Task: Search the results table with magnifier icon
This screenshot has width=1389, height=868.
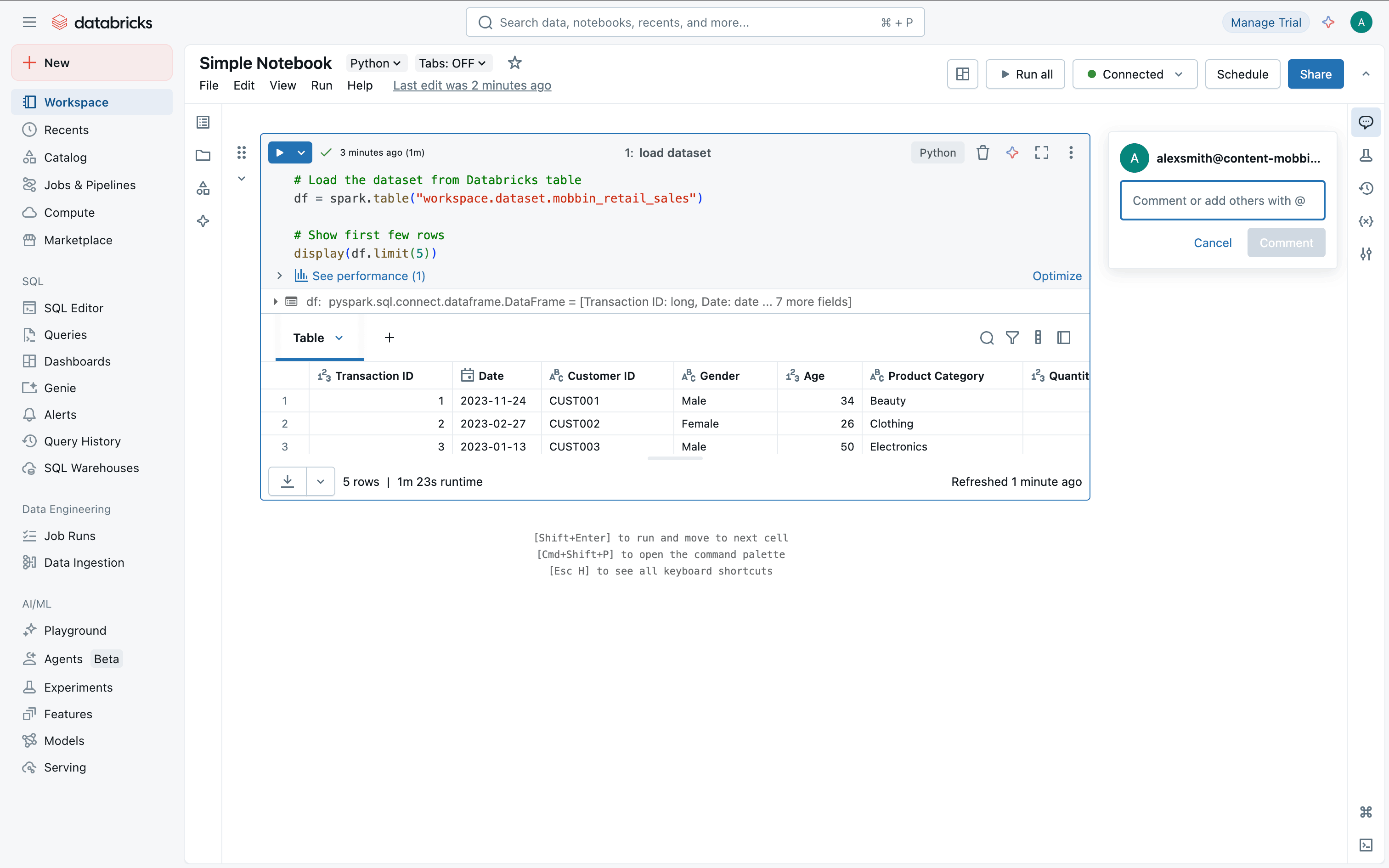Action: 986,338
